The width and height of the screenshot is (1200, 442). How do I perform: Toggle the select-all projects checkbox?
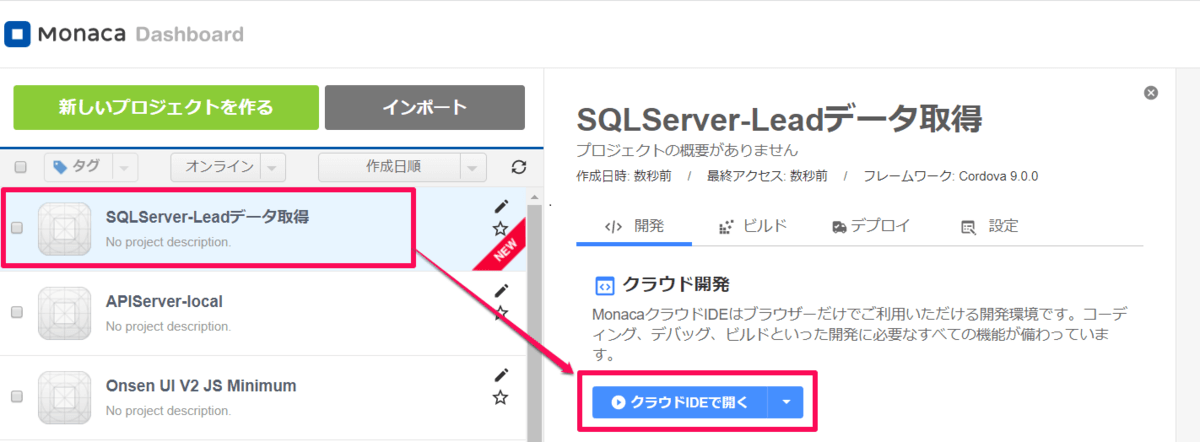pyautogui.click(x=21, y=167)
